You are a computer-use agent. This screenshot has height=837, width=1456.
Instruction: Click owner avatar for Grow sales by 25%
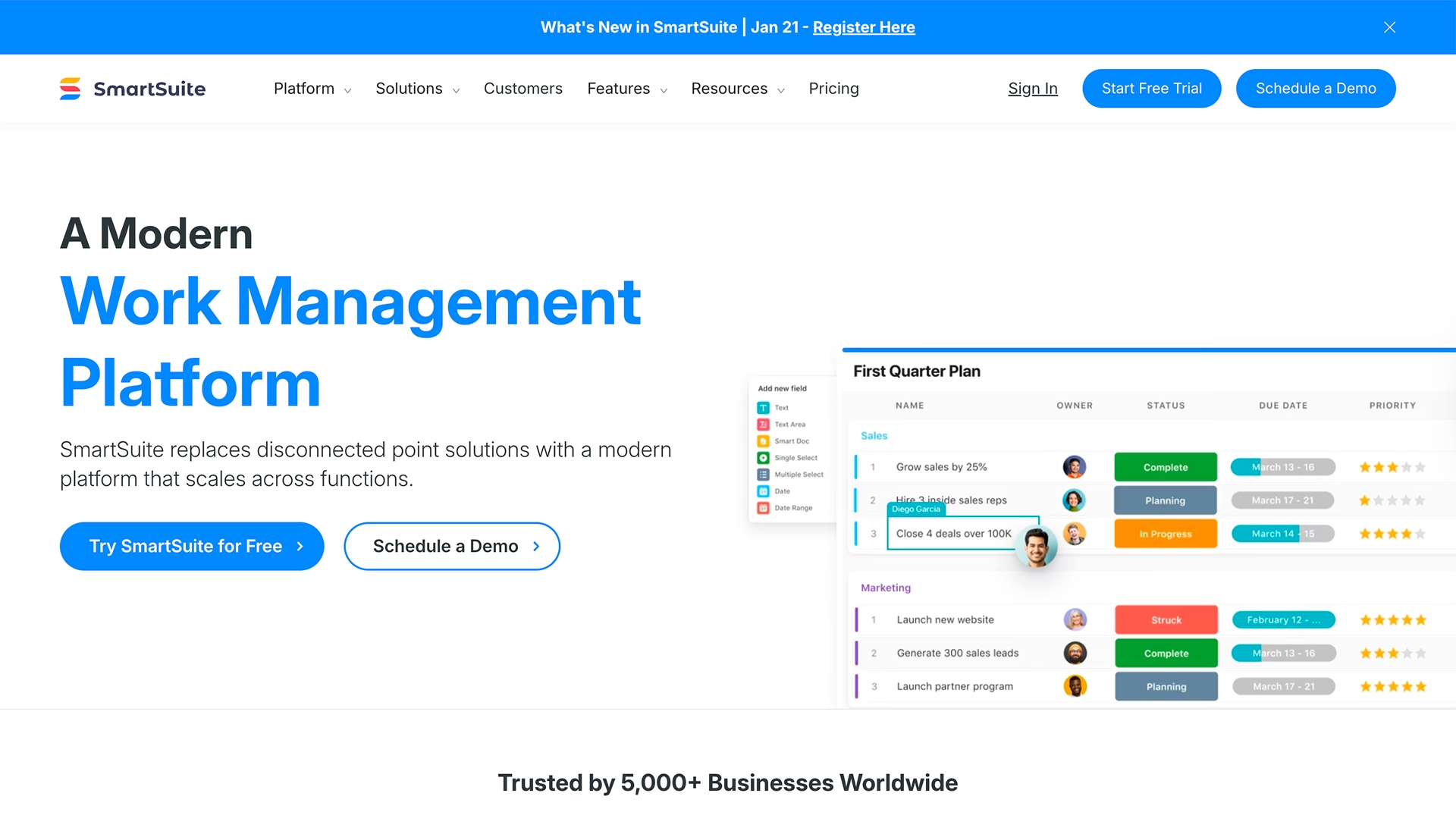point(1074,467)
